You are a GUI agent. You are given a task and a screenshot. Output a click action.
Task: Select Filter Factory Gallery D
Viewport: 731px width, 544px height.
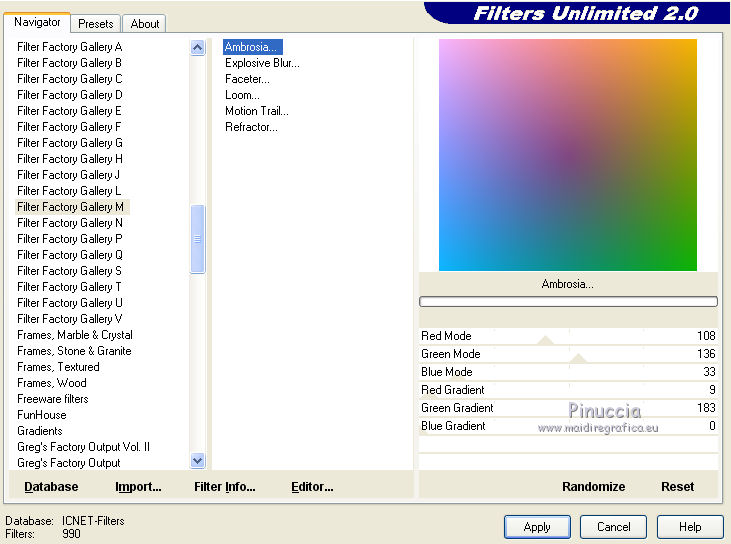pyautogui.click(x=69, y=95)
